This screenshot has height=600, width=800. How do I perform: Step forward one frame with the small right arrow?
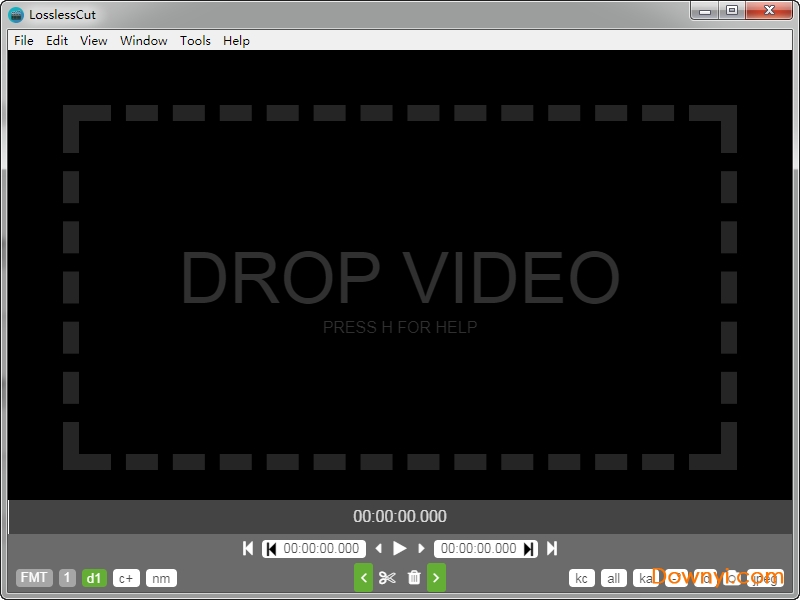421,548
